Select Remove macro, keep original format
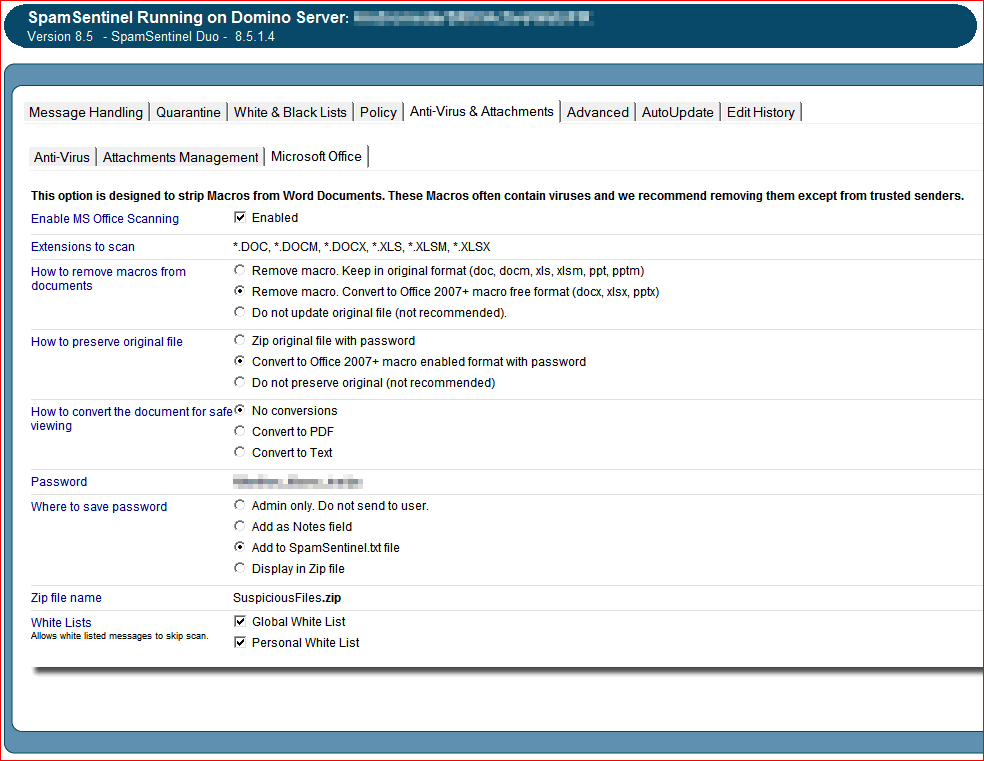 [239, 270]
